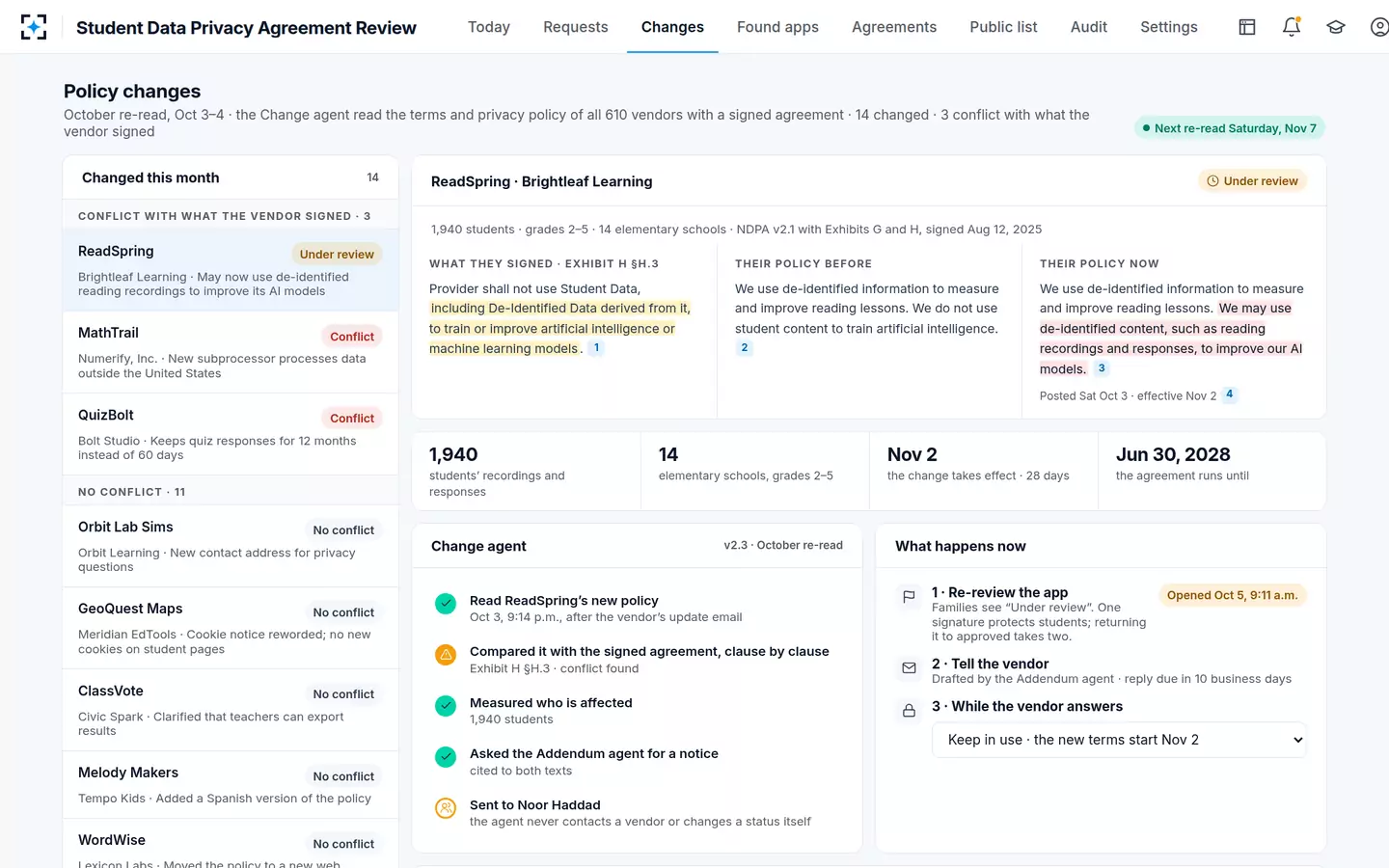Select the MathTrail conflict entry
Viewport: 1389px width, 868px height.
[x=231, y=352]
